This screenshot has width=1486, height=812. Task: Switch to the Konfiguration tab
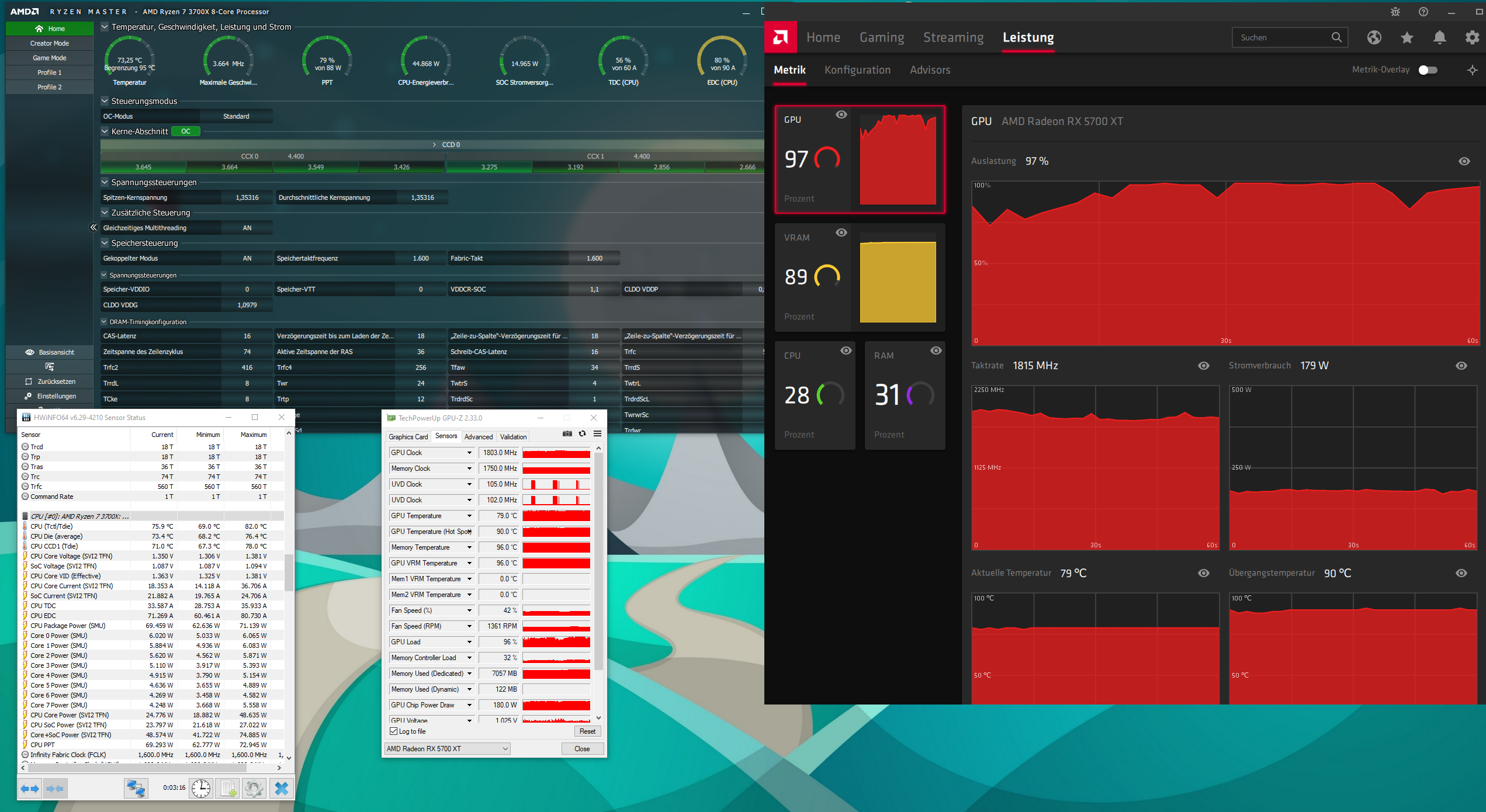click(x=857, y=70)
